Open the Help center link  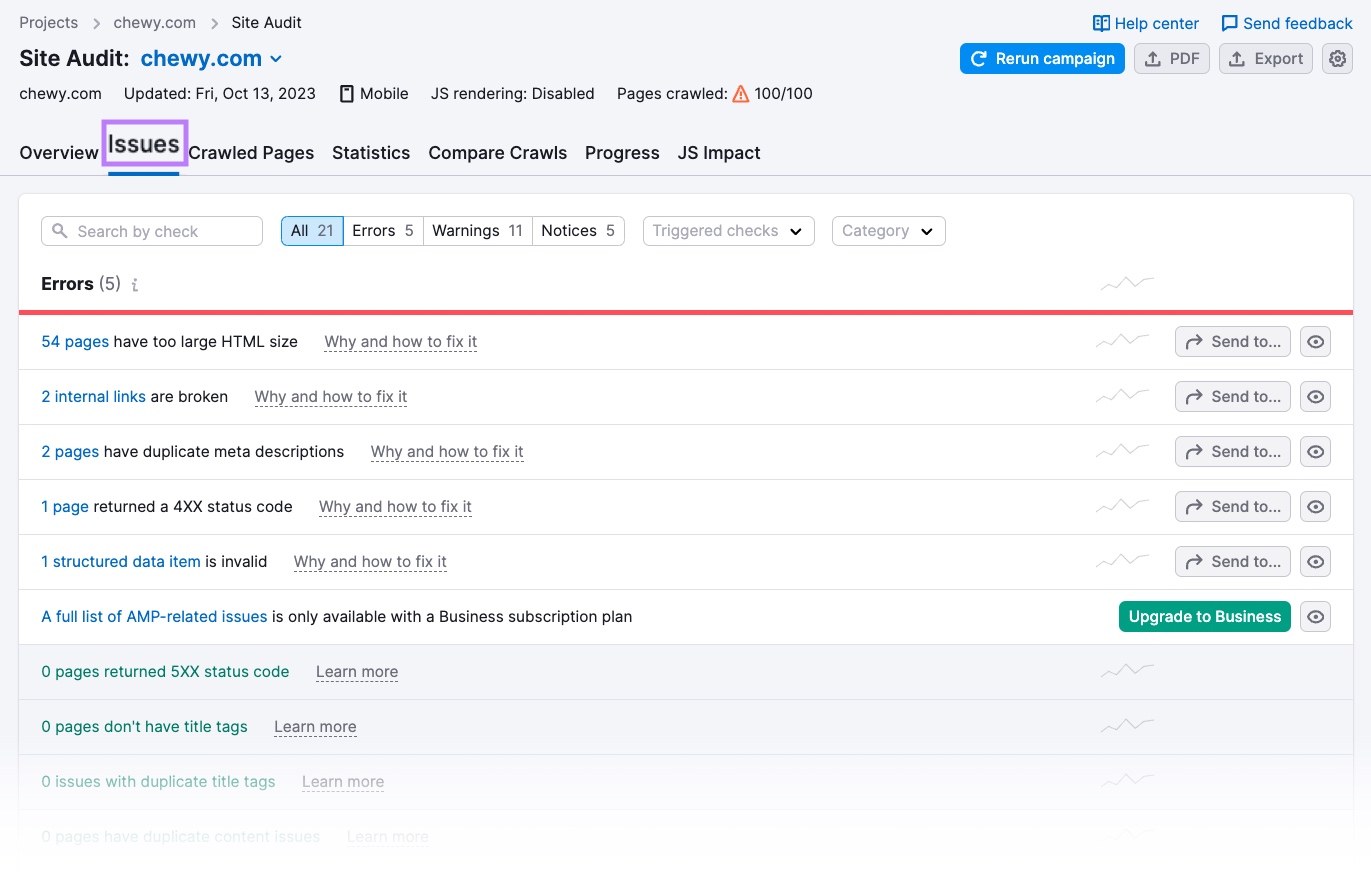pos(1146,23)
